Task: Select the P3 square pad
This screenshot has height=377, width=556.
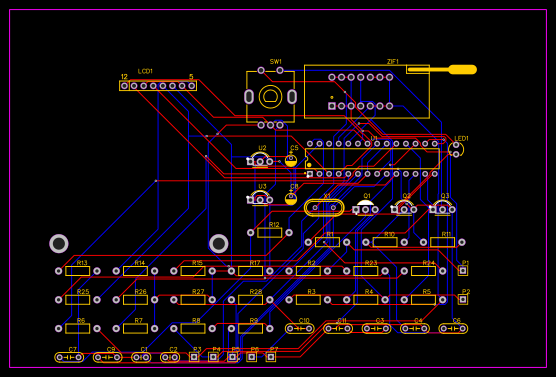Action: pyautogui.click(x=194, y=357)
